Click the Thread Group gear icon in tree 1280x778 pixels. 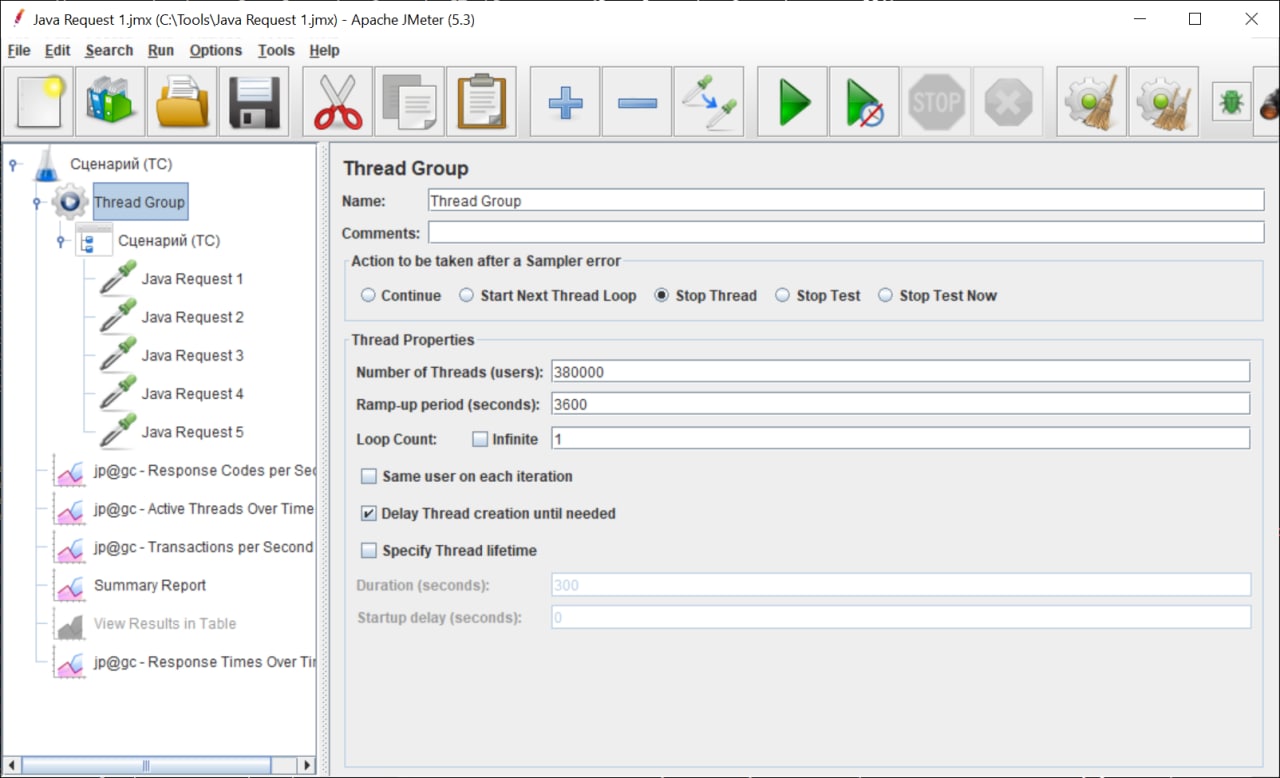pyautogui.click(x=70, y=202)
